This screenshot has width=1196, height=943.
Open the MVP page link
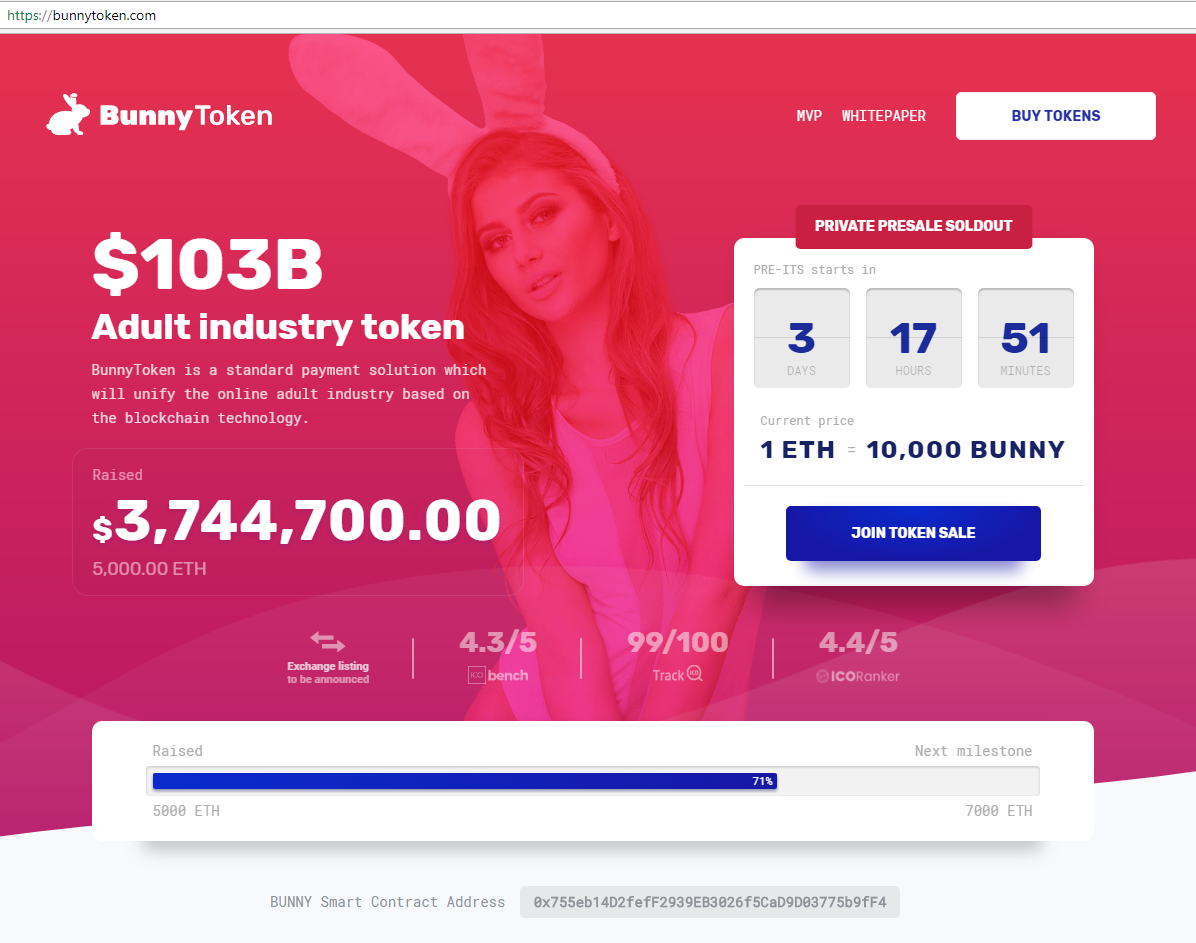point(809,116)
